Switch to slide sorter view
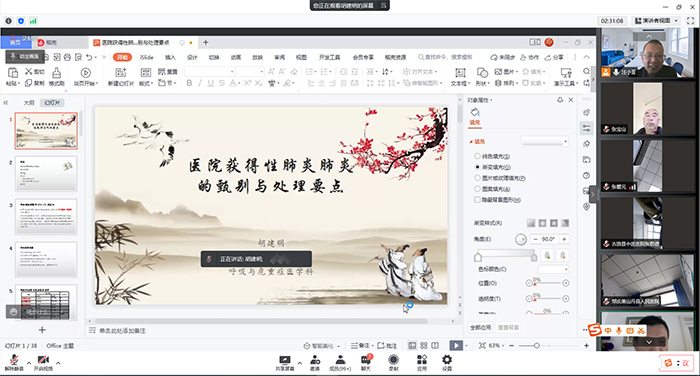 click(424, 346)
